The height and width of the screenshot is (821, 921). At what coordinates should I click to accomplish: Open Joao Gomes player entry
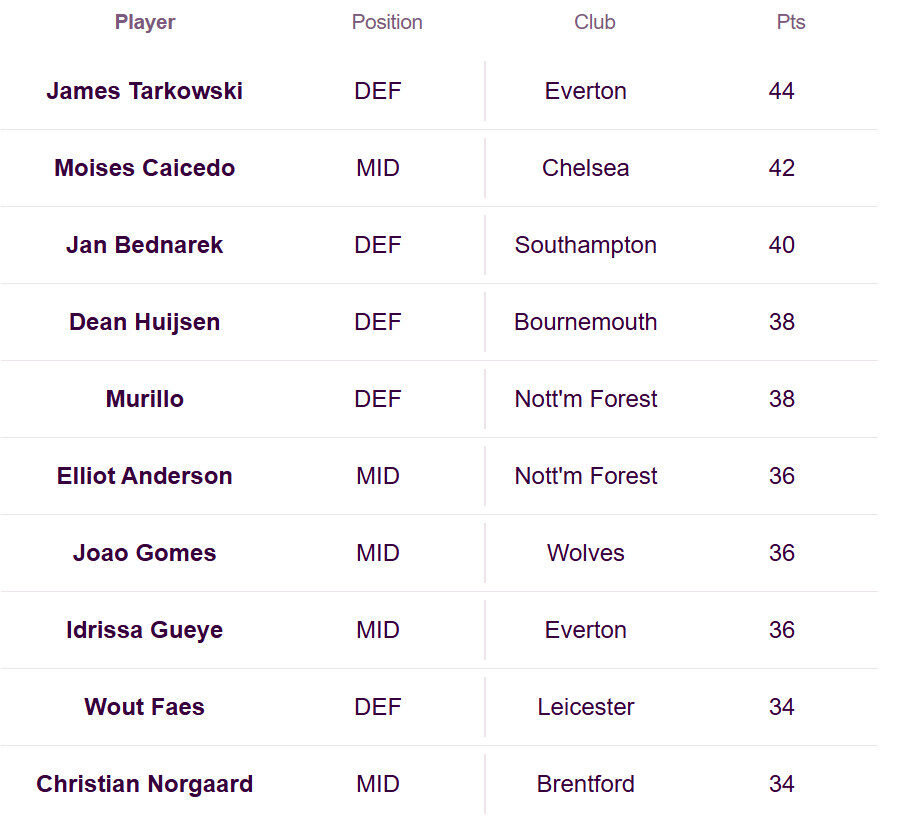(x=144, y=553)
